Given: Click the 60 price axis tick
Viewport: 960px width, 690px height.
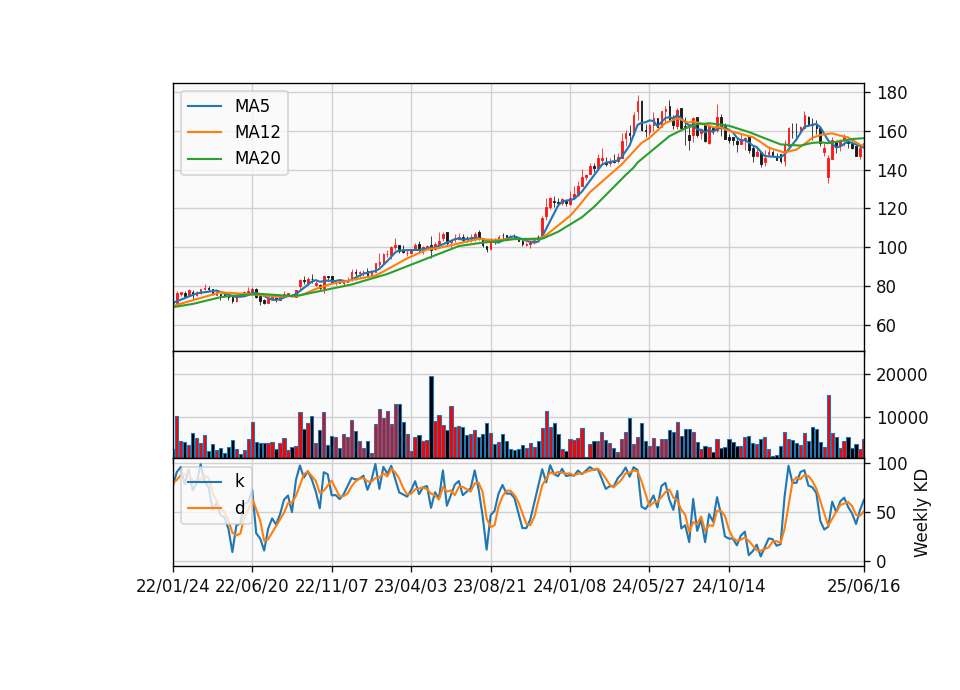Looking at the screenshot, I should [x=887, y=326].
